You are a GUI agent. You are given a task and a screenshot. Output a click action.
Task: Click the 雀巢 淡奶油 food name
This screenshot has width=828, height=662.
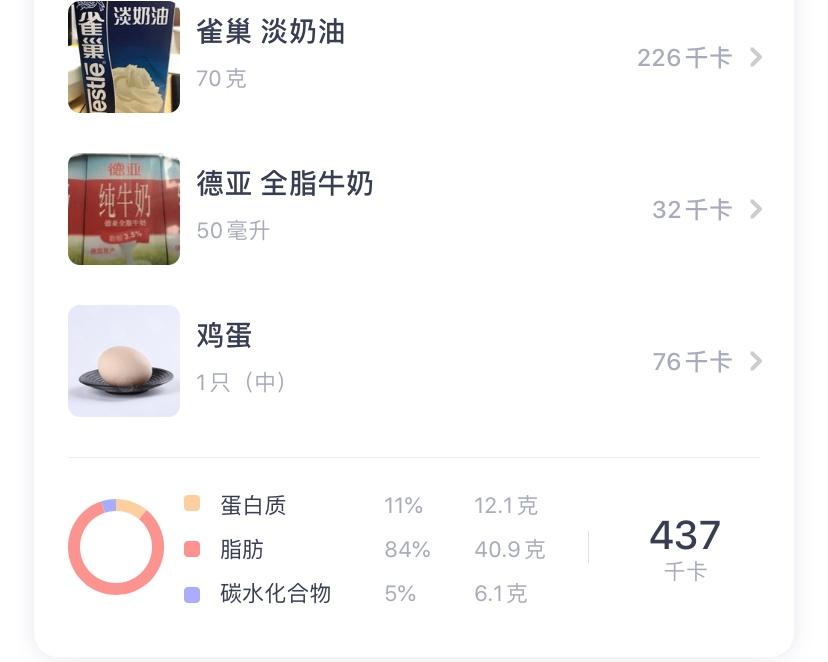270,32
